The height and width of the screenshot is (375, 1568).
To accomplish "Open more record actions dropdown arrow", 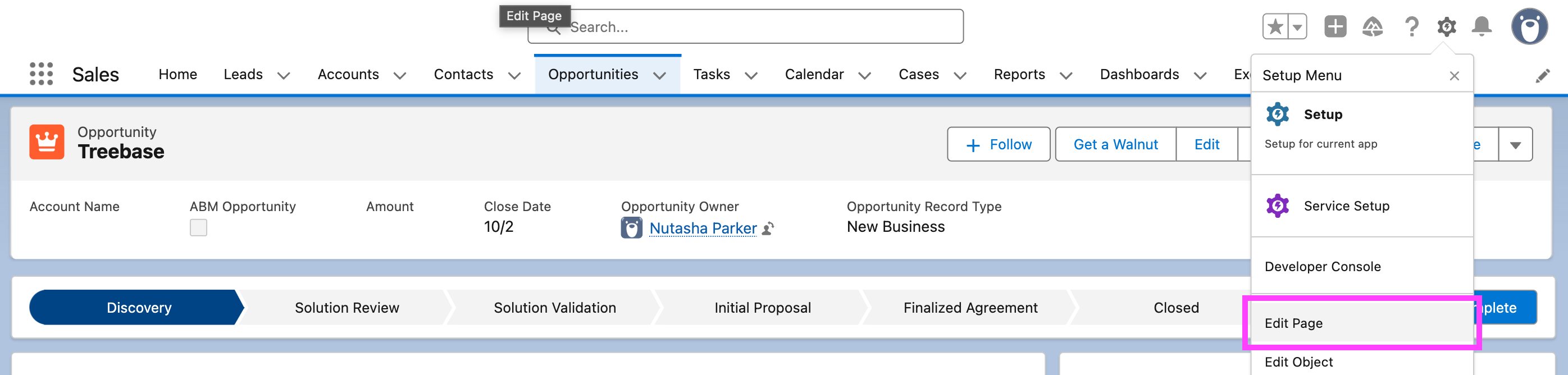I will tap(1516, 145).
